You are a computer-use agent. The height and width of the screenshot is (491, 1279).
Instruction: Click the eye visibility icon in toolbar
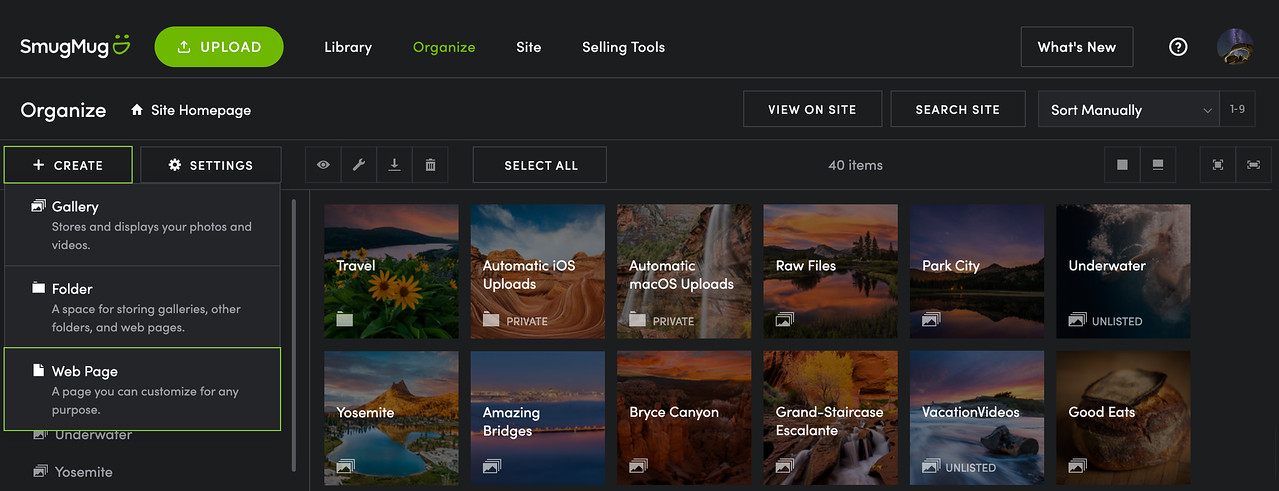pyautogui.click(x=323, y=165)
